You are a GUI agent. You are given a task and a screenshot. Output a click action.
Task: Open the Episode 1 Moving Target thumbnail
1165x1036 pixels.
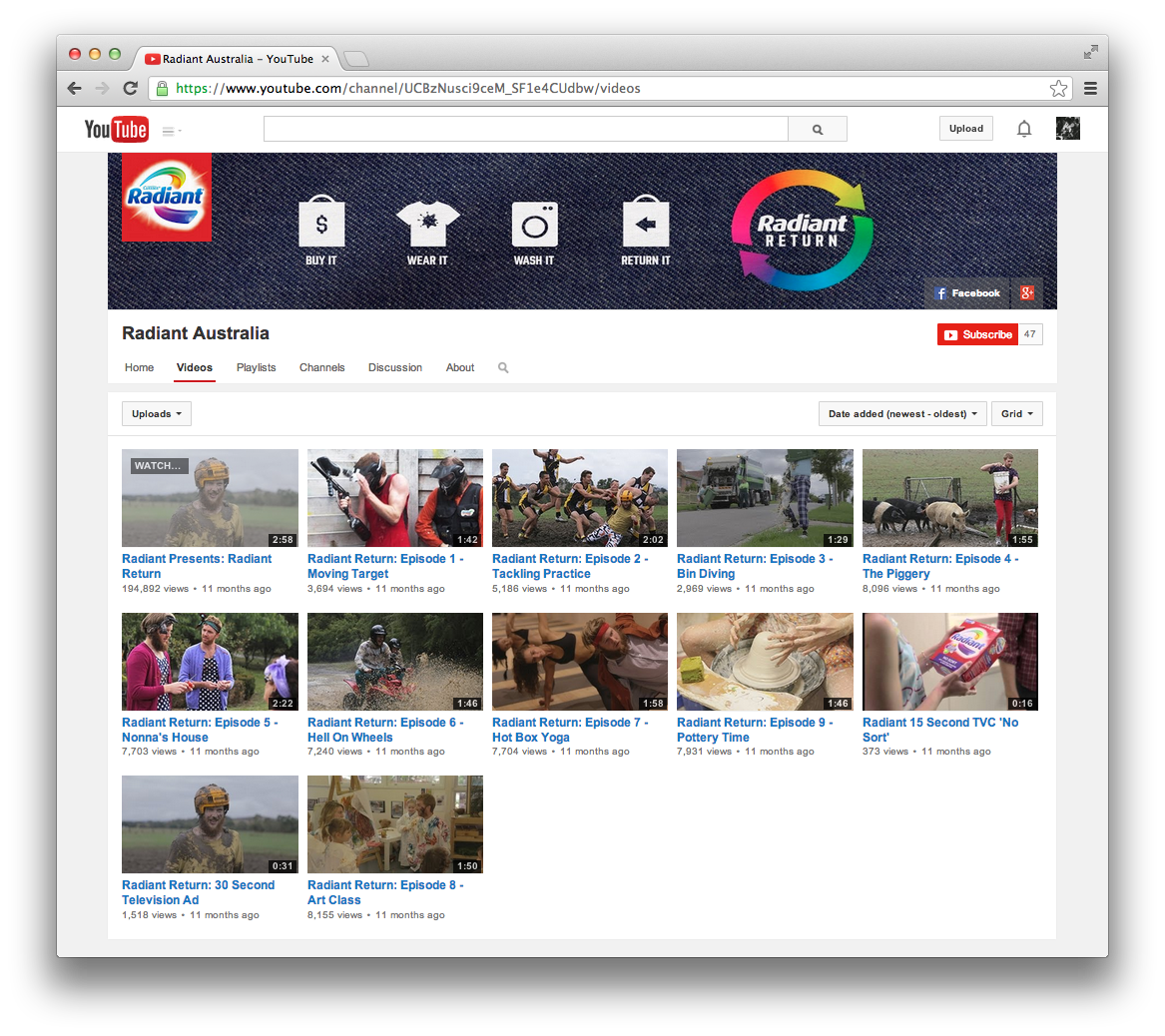point(395,498)
